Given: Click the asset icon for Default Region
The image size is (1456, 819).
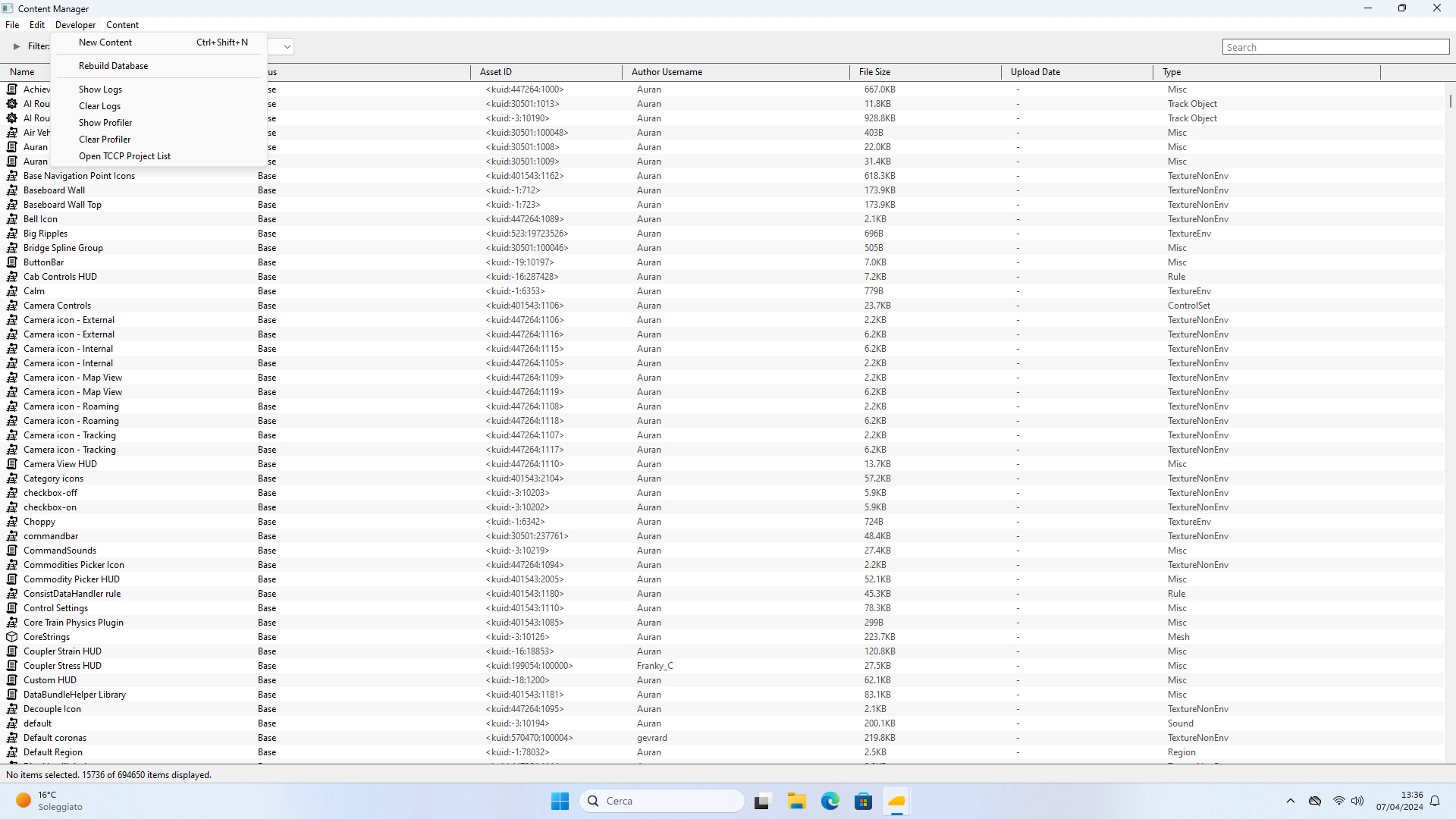Looking at the screenshot, I should click(x=12, y=752).
